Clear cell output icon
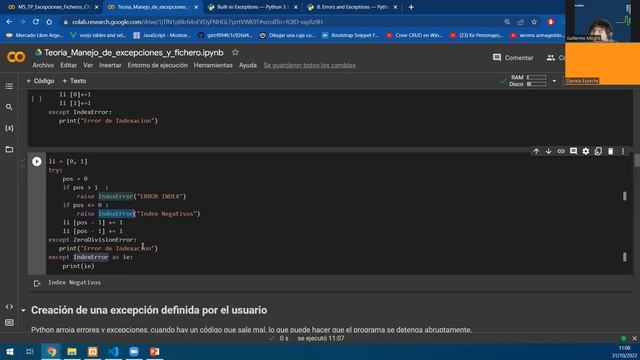The width and height of the screenshot is (640, 360). 37,283
